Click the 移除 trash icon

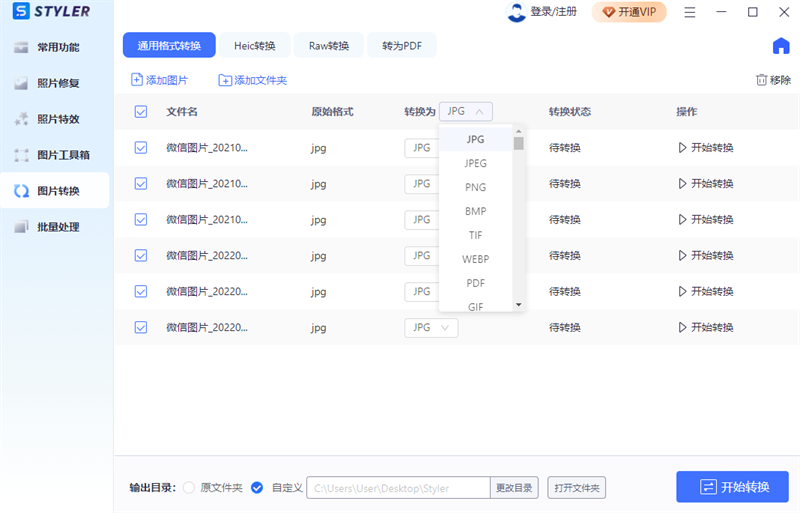coord(761,80)
